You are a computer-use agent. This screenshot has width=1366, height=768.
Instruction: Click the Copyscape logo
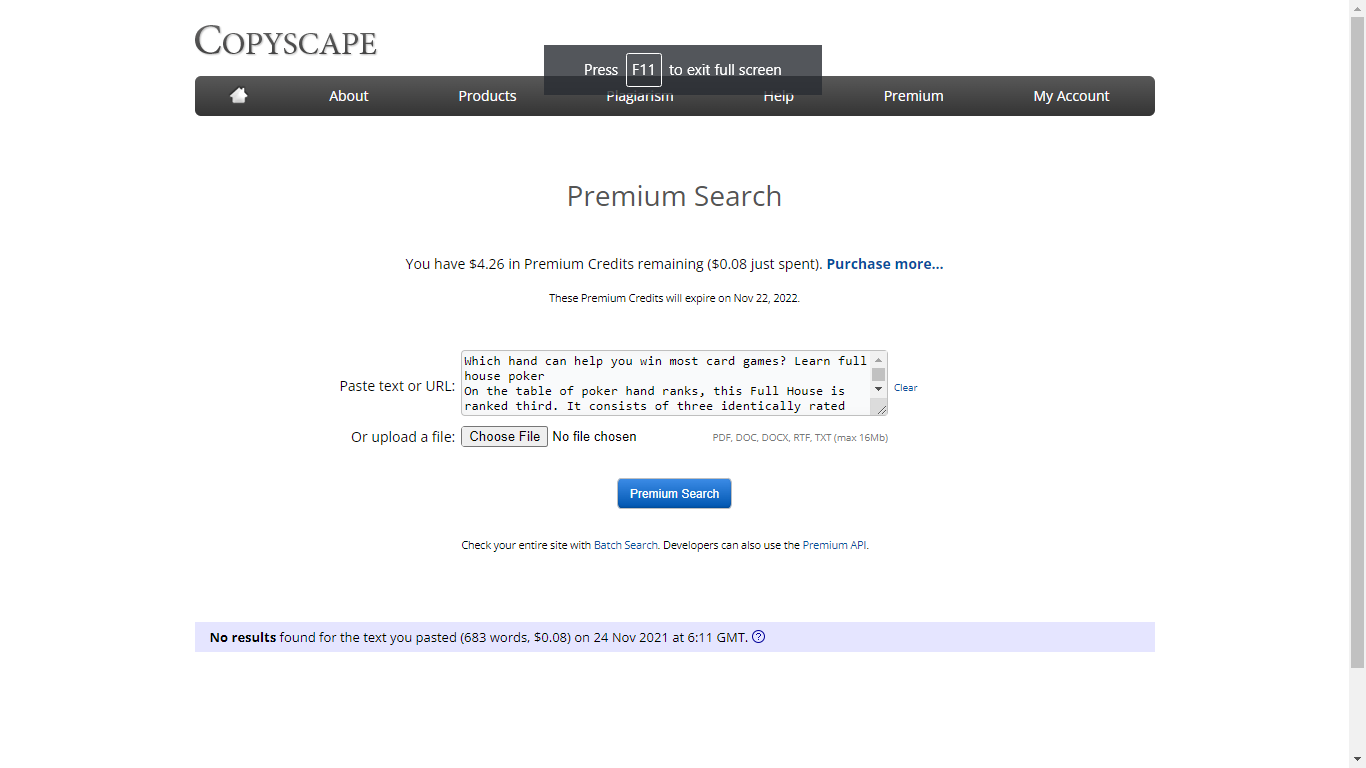click(x=286, y=41)
